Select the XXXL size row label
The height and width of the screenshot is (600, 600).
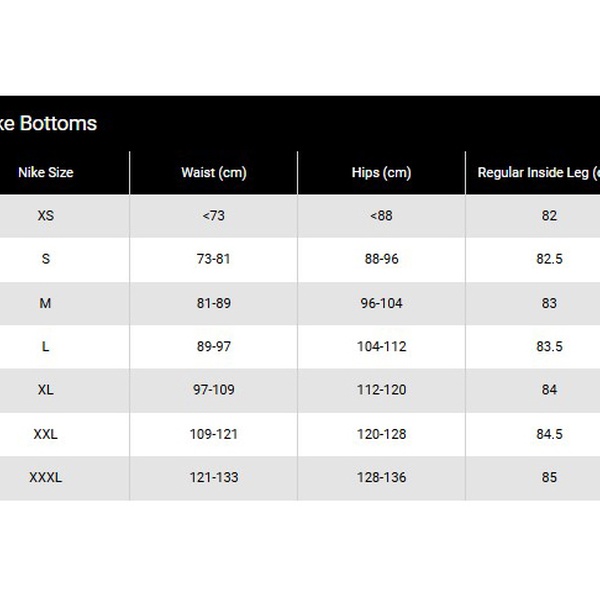[46, 478]
